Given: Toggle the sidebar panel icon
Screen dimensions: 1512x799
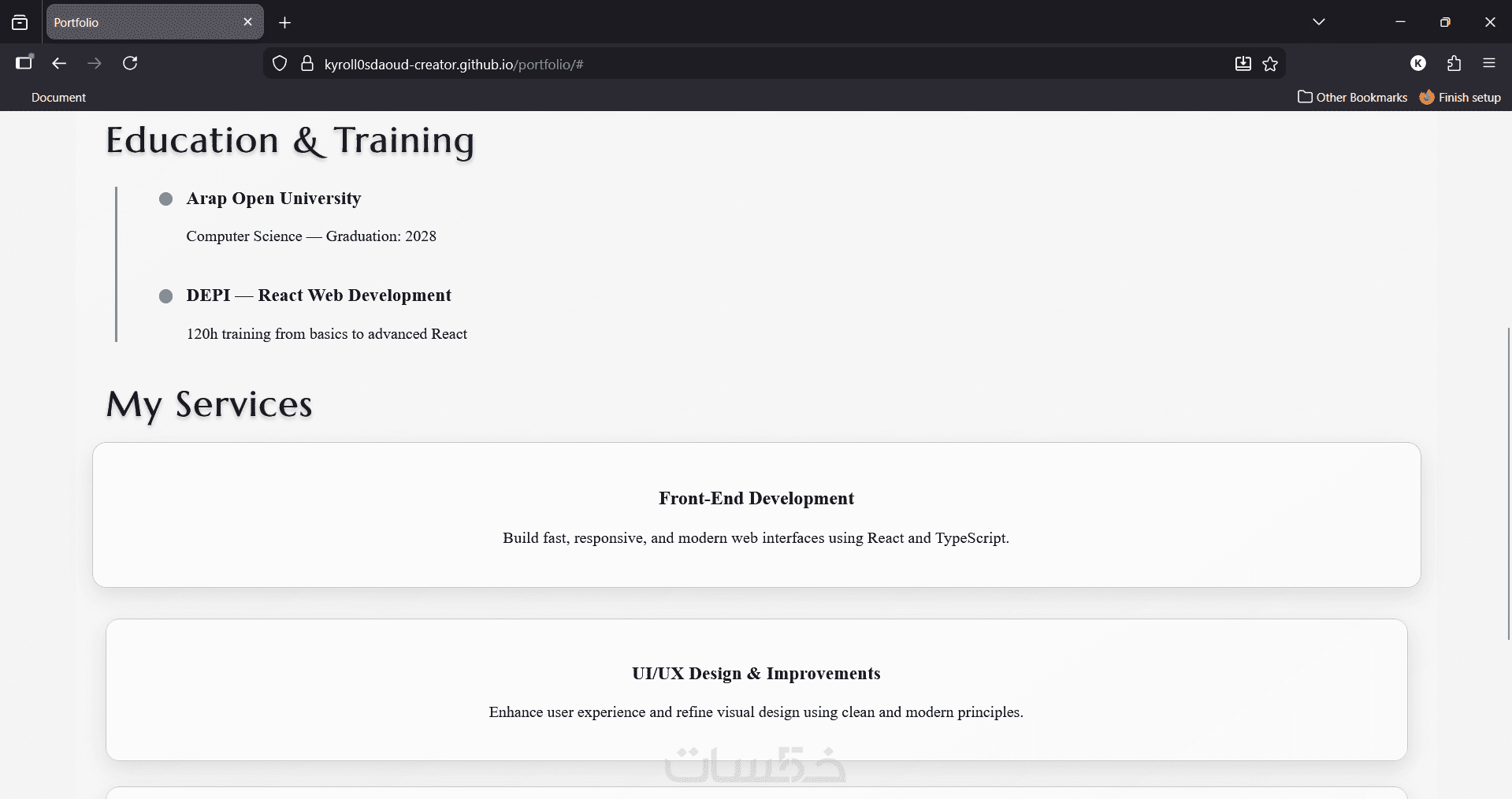Looking at the screenshot, I should [24, 63].
